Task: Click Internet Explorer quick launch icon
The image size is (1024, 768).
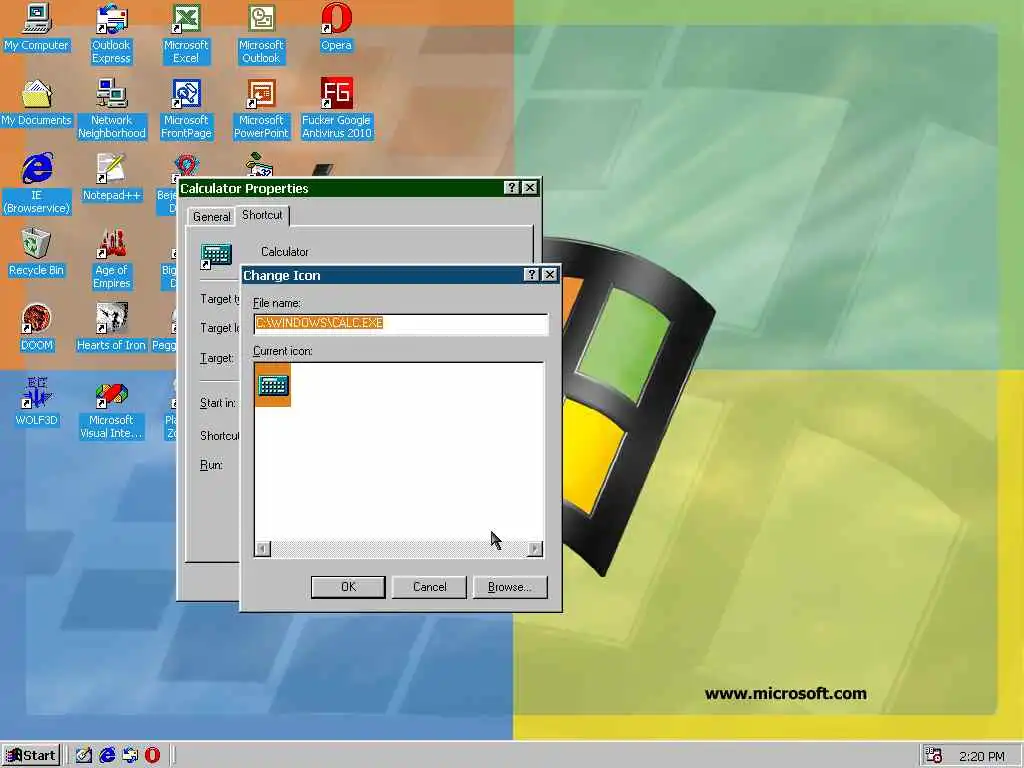Action: pyautogui.click(x=107, y=756)
